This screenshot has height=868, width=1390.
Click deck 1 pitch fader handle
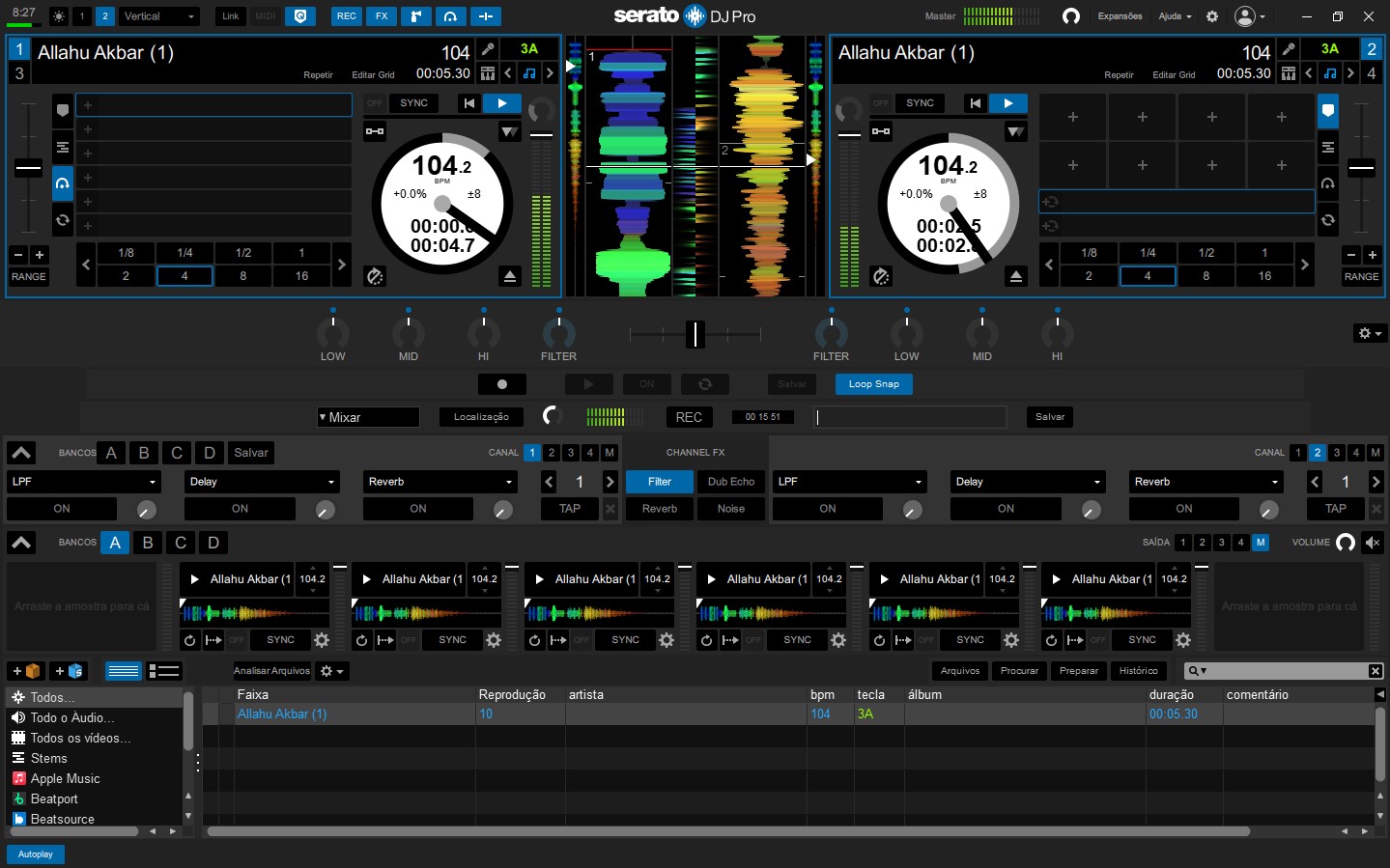[x=28, y=168]
